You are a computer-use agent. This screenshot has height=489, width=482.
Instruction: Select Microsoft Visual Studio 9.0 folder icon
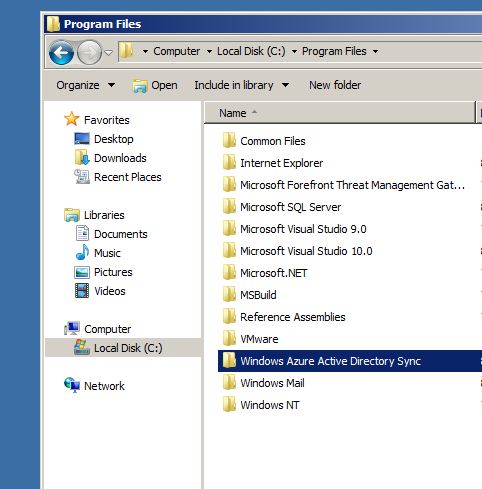click(229, 228)
